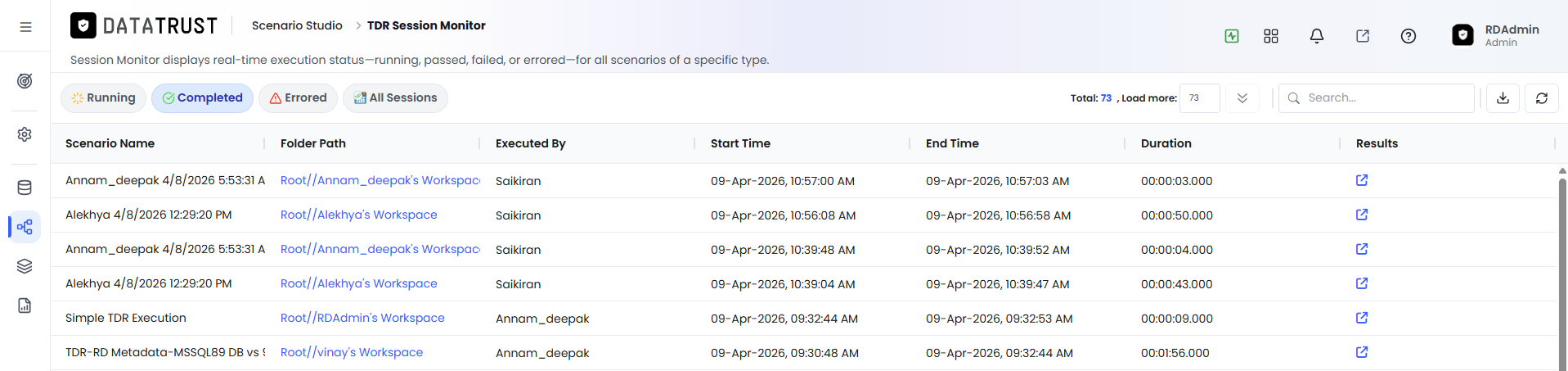Open the apps grid icon
The height and width of the screenshot is (371, 1568).
click(x=1271, y=36)
